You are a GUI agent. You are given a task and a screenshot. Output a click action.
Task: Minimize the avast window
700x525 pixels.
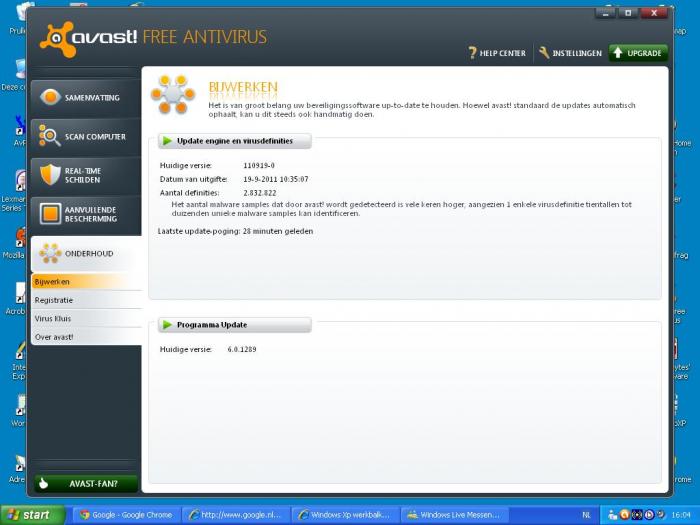pyautogui.click(x=606, y=13)
